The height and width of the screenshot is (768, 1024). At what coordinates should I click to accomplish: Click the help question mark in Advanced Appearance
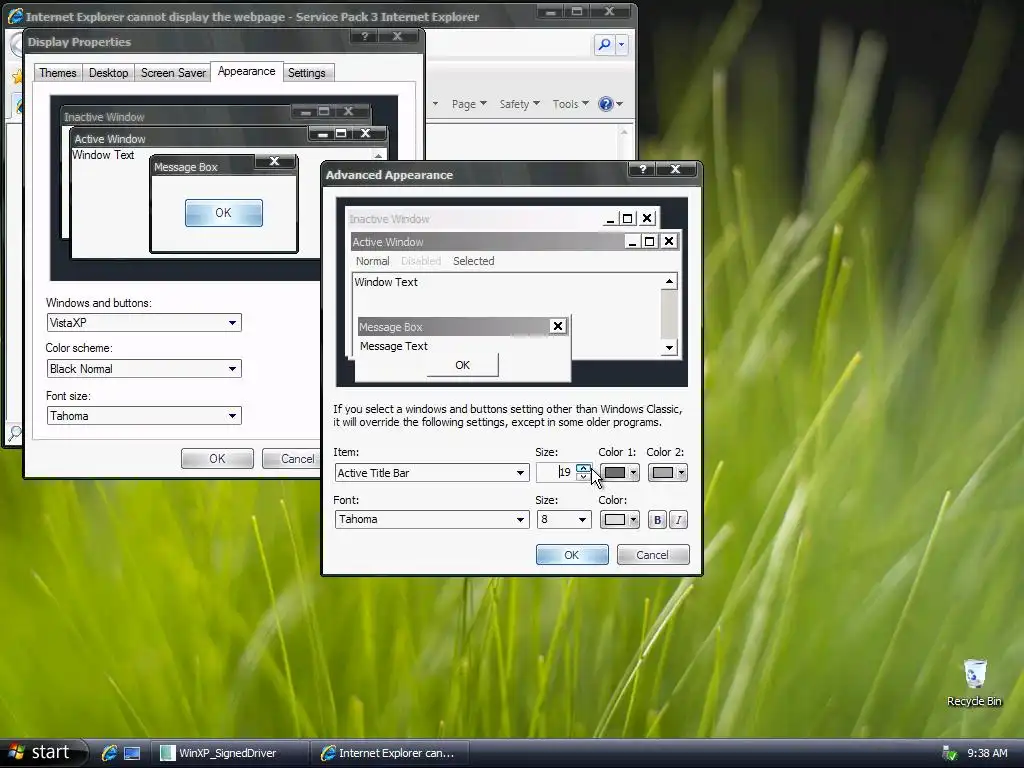643,169
